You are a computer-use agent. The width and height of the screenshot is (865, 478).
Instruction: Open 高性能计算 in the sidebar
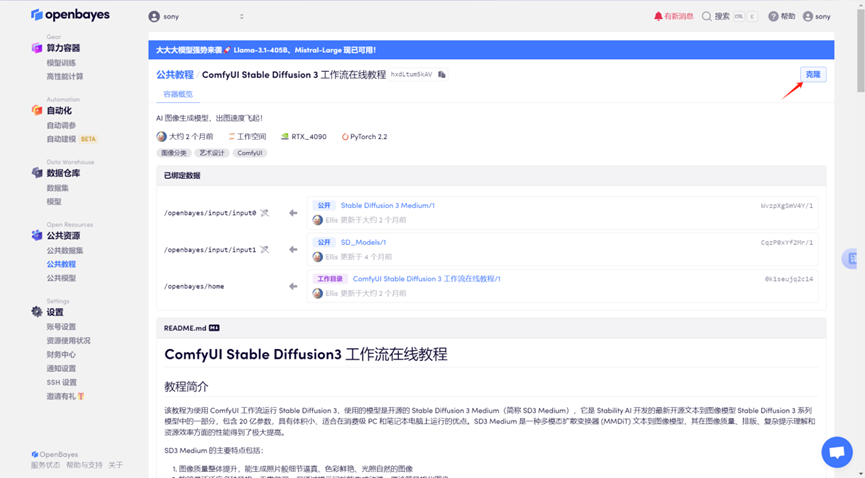[65, 77]
